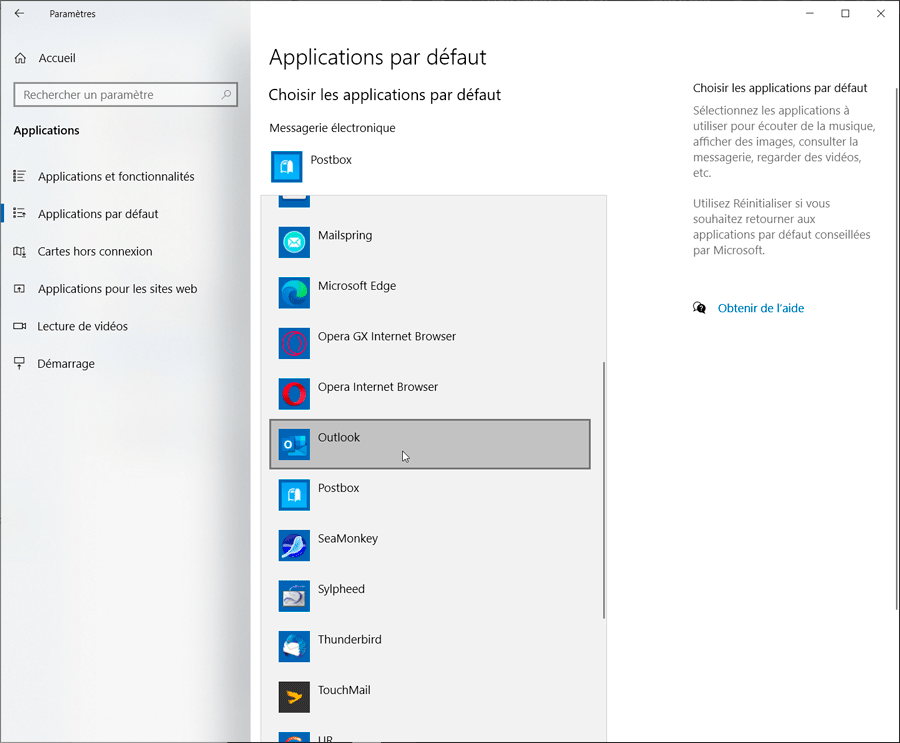
Task: Choose the Postbox icon in list
Action: pyautogui.click(x=294, y=495)
